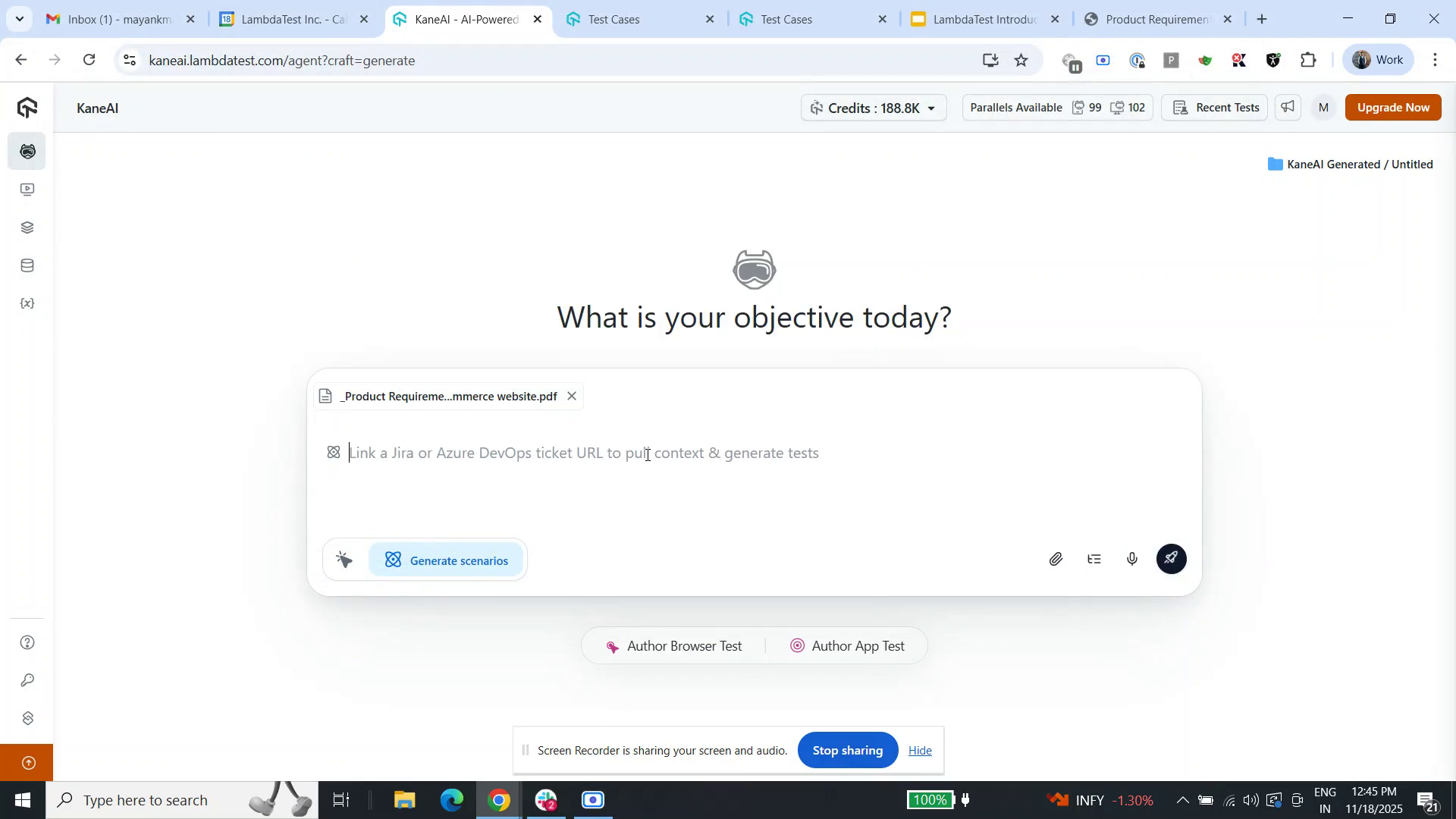Open the database section in the sidebar
The height and width of the screenshot is (819, 1456).
click(27, 265)
